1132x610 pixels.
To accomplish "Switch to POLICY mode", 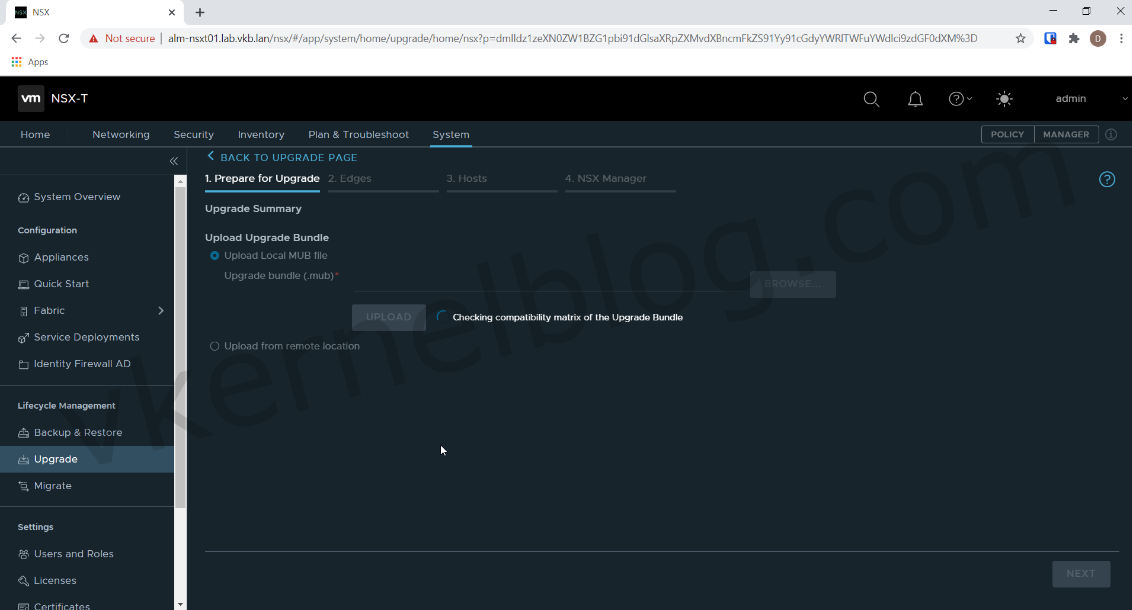I will coord(1007,134).
